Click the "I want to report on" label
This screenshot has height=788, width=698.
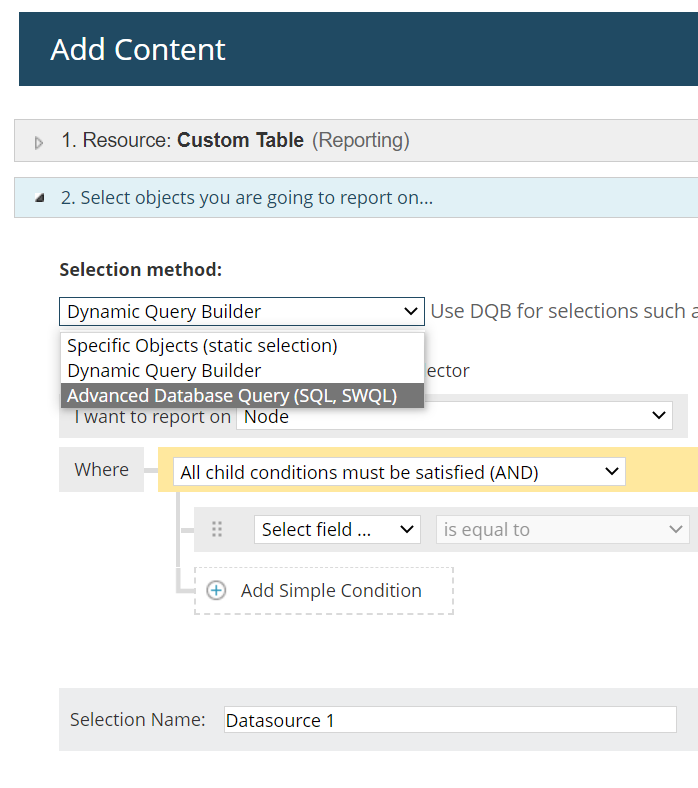tap(152, 417)
